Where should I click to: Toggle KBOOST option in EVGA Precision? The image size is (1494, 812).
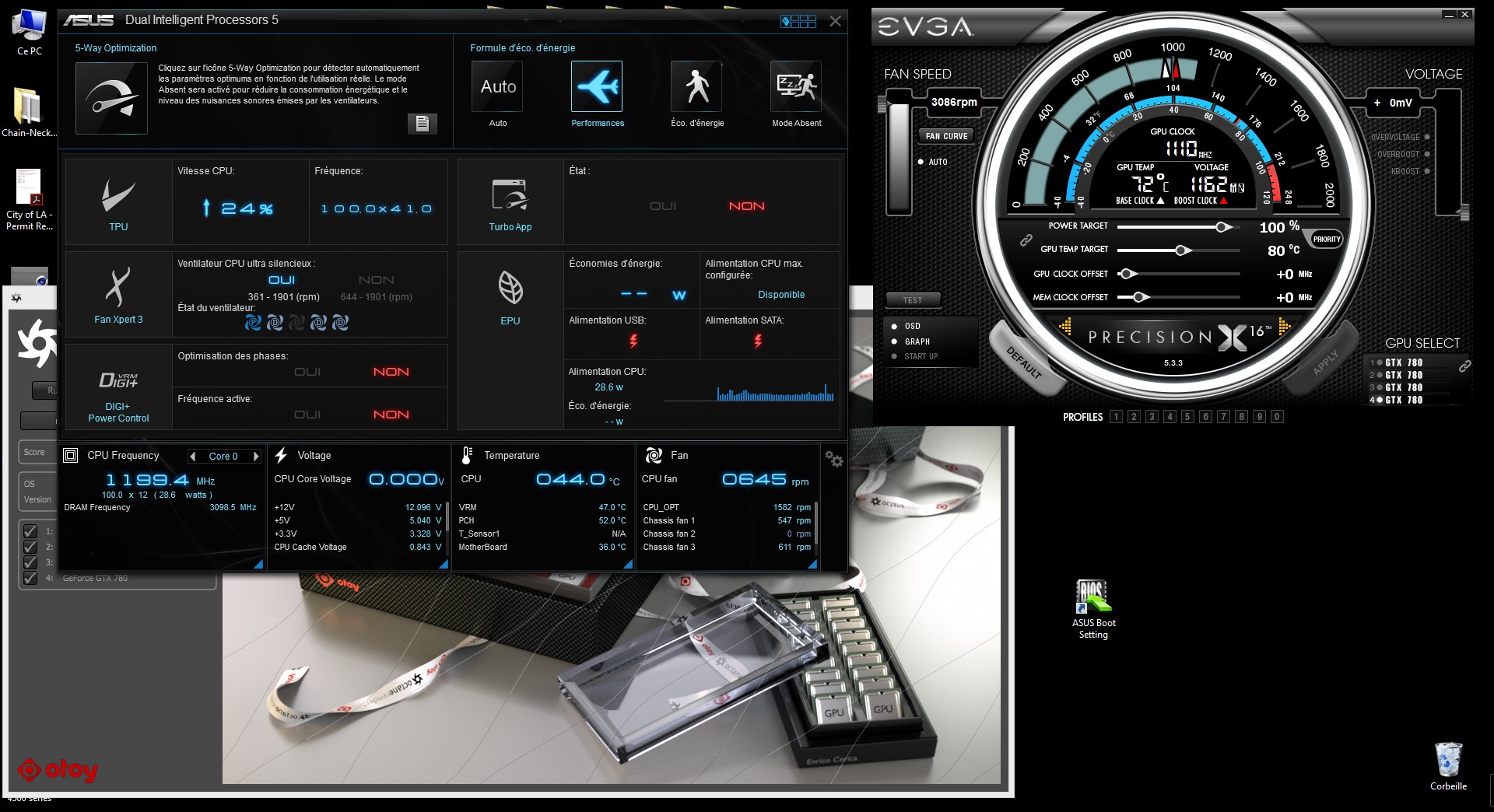(1411, 171)
